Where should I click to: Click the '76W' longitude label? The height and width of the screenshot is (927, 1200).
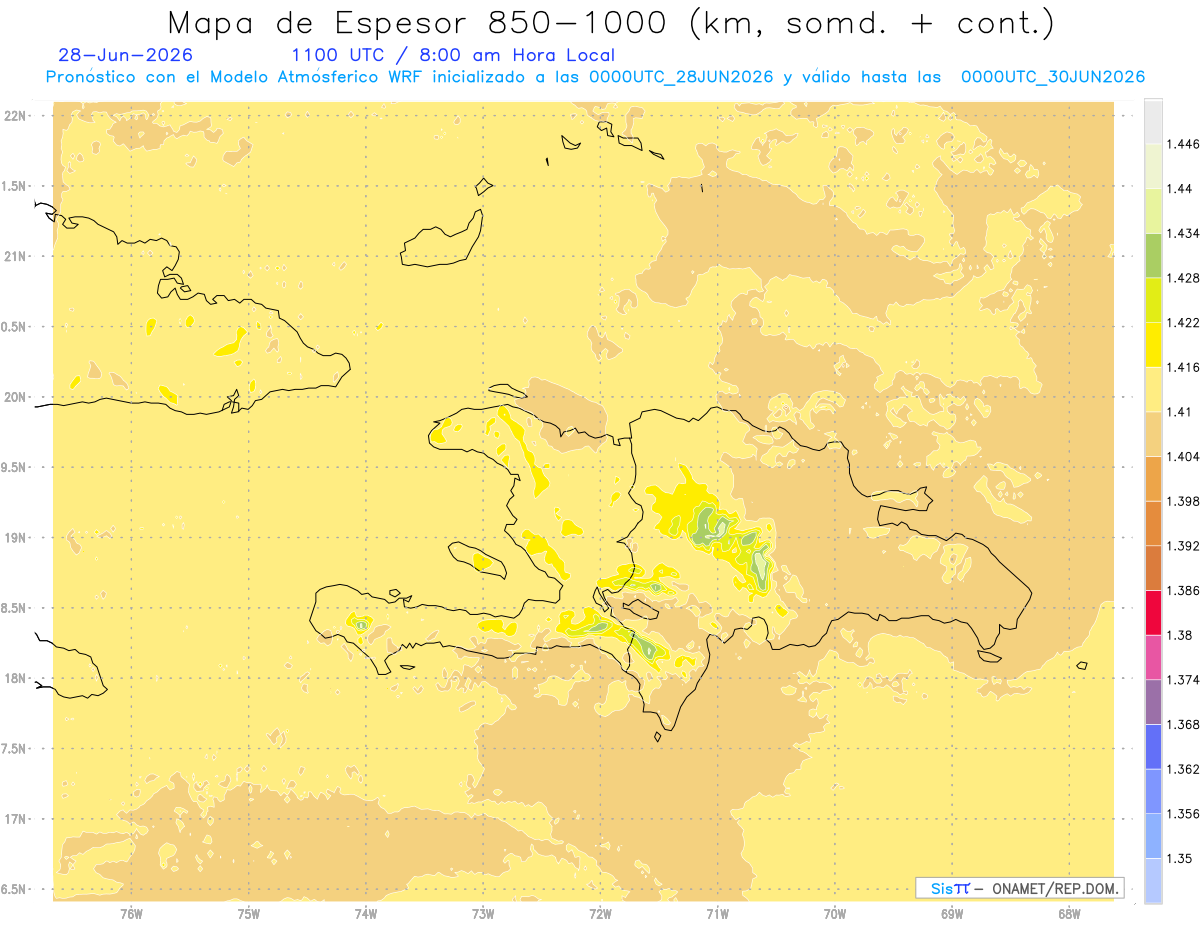point(131,914)
